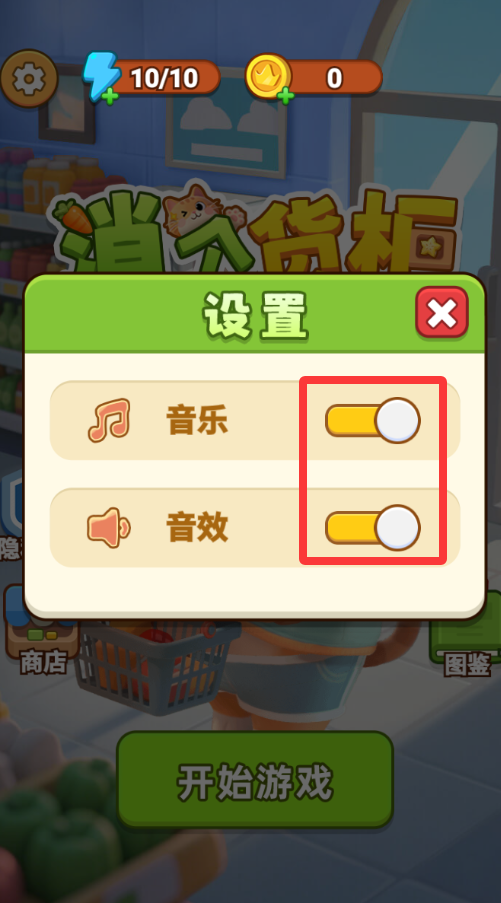This screenshot has height=903, width=501.
Task: Tap the speaker sound effects icon
Action: pos(109,527)
